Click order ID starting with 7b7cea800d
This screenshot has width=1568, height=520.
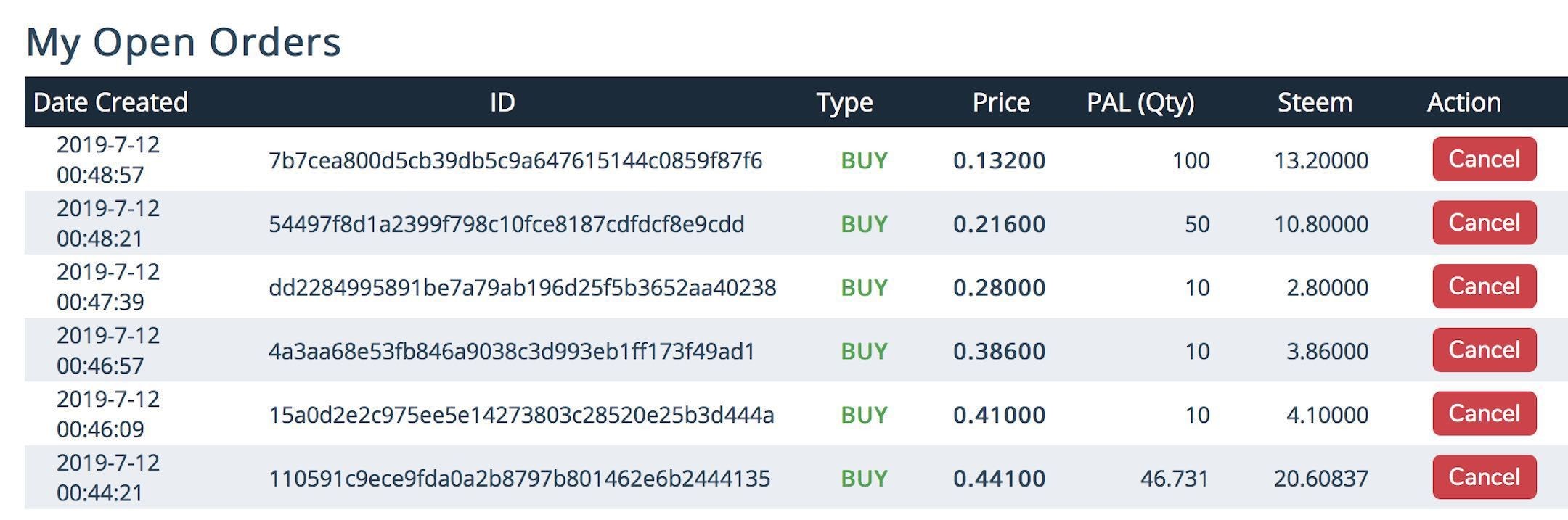(515, 160)
